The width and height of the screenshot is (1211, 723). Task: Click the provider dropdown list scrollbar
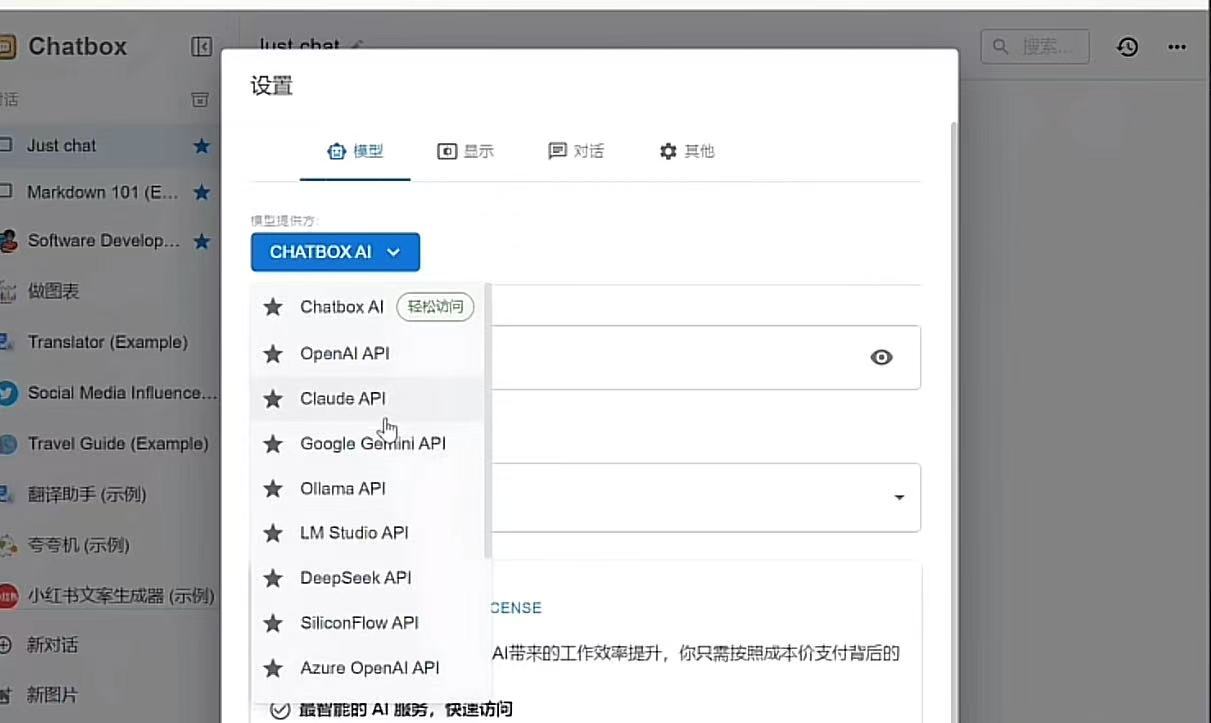pyautogui.click(x=488, y=420)
